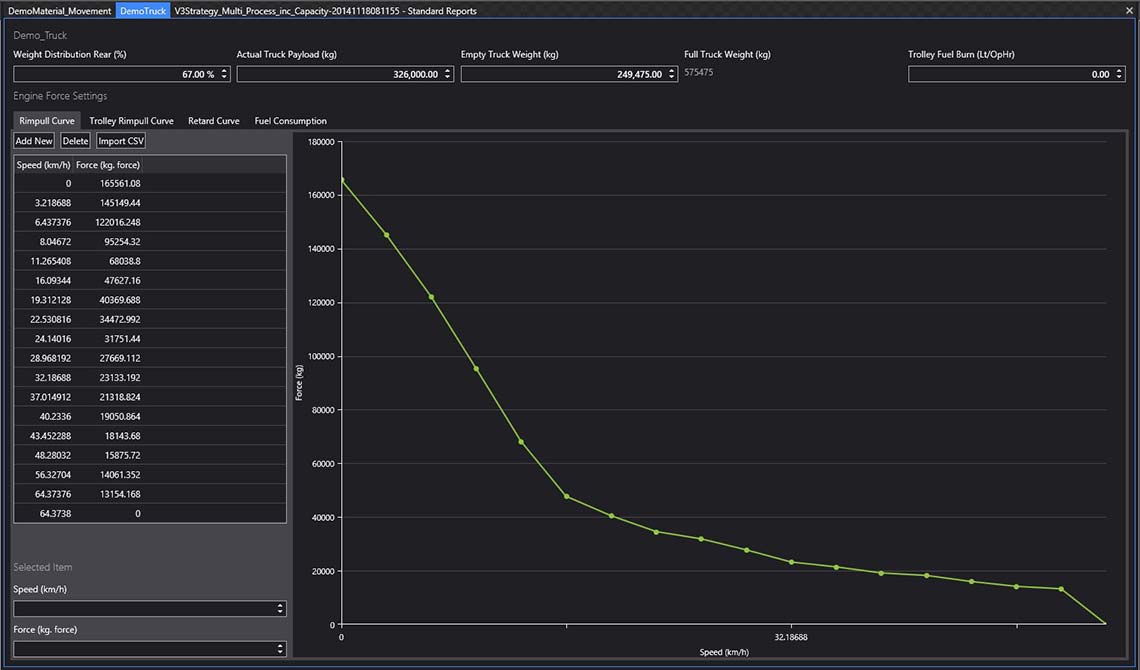Open the Rimpull Curve tab
Viewport: 1140px width, 670px height.
pos(47,121)
